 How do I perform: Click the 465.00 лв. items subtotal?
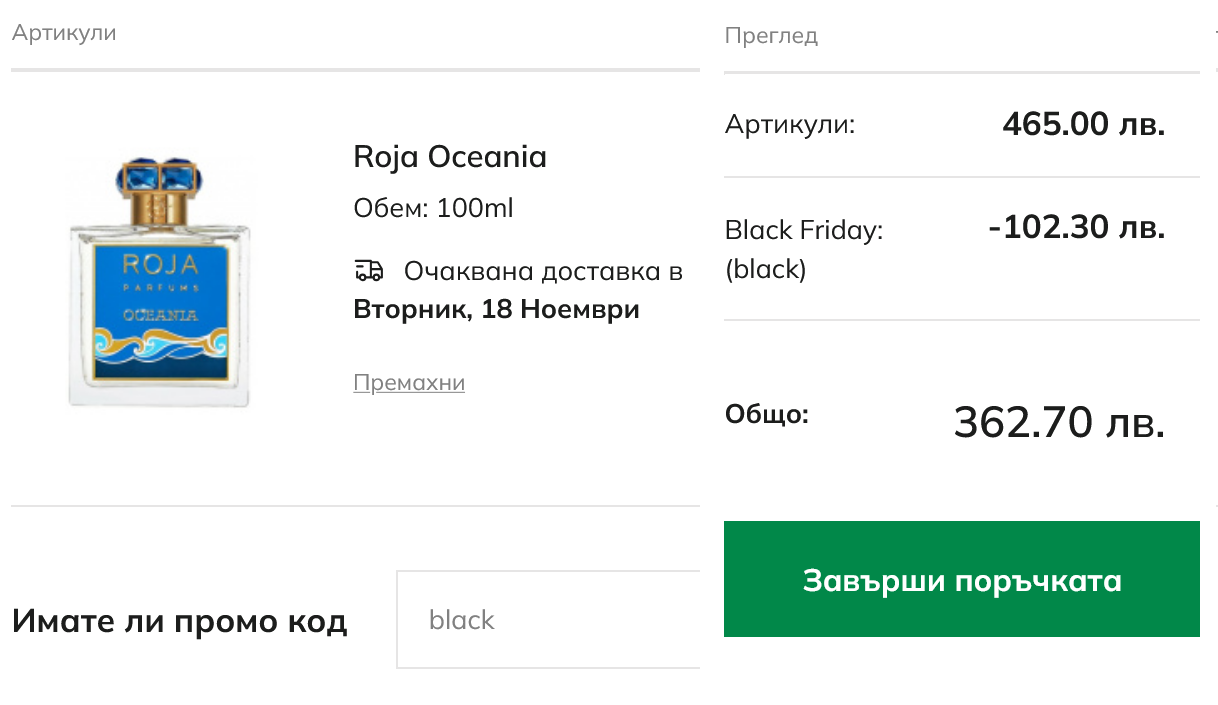pos(1083,125)
